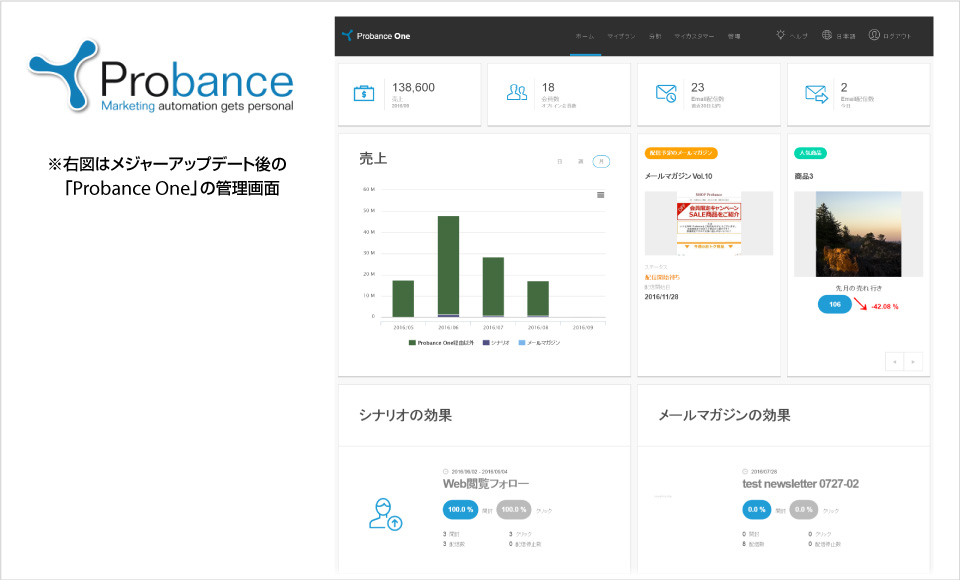Click the sales briefcase icon

(364, 93)
